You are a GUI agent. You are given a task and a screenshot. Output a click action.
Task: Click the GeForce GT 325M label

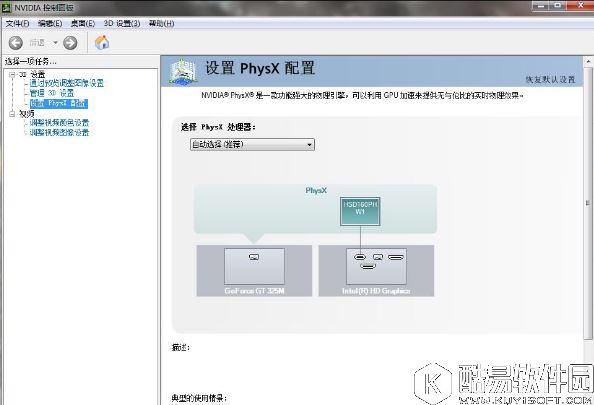pos(254,291)
